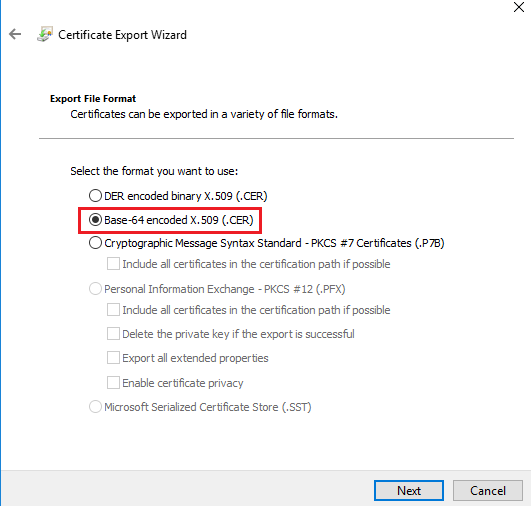Click the Certificate Export Wizard title text
531x506 pixels.
[122, 35]
